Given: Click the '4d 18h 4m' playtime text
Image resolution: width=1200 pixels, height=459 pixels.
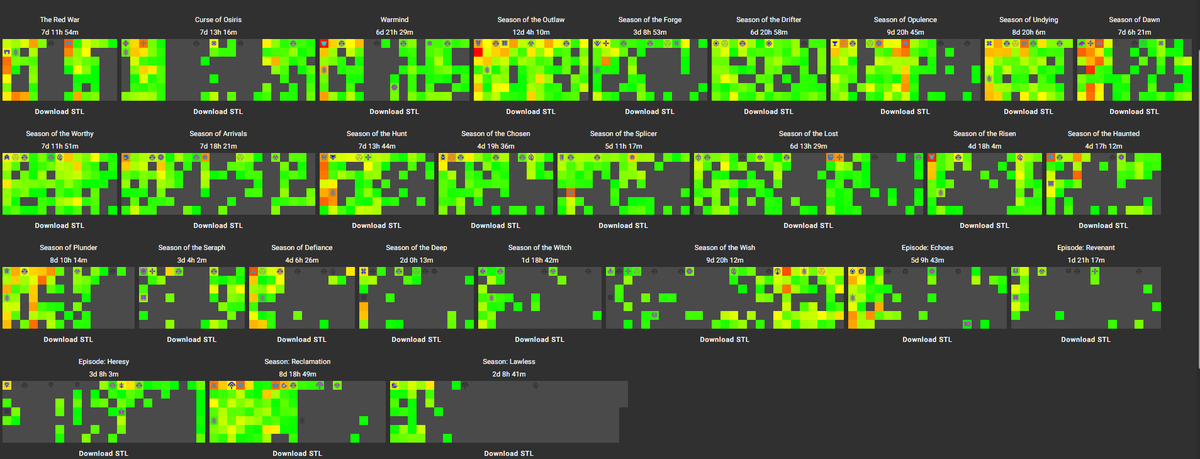Looking at the screenshot, I should point(984,146).
